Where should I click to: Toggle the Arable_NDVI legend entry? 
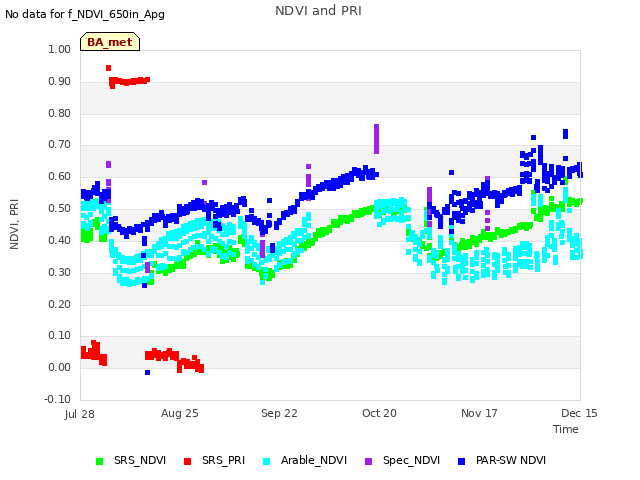(305, 460)
